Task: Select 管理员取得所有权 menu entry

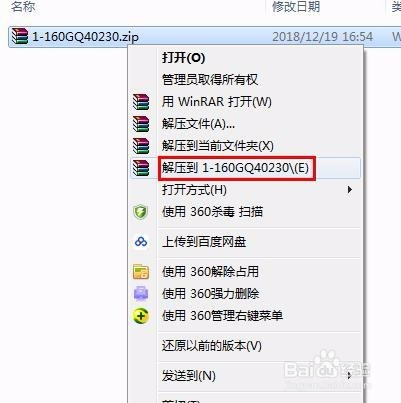Action: tap(210, 80)
